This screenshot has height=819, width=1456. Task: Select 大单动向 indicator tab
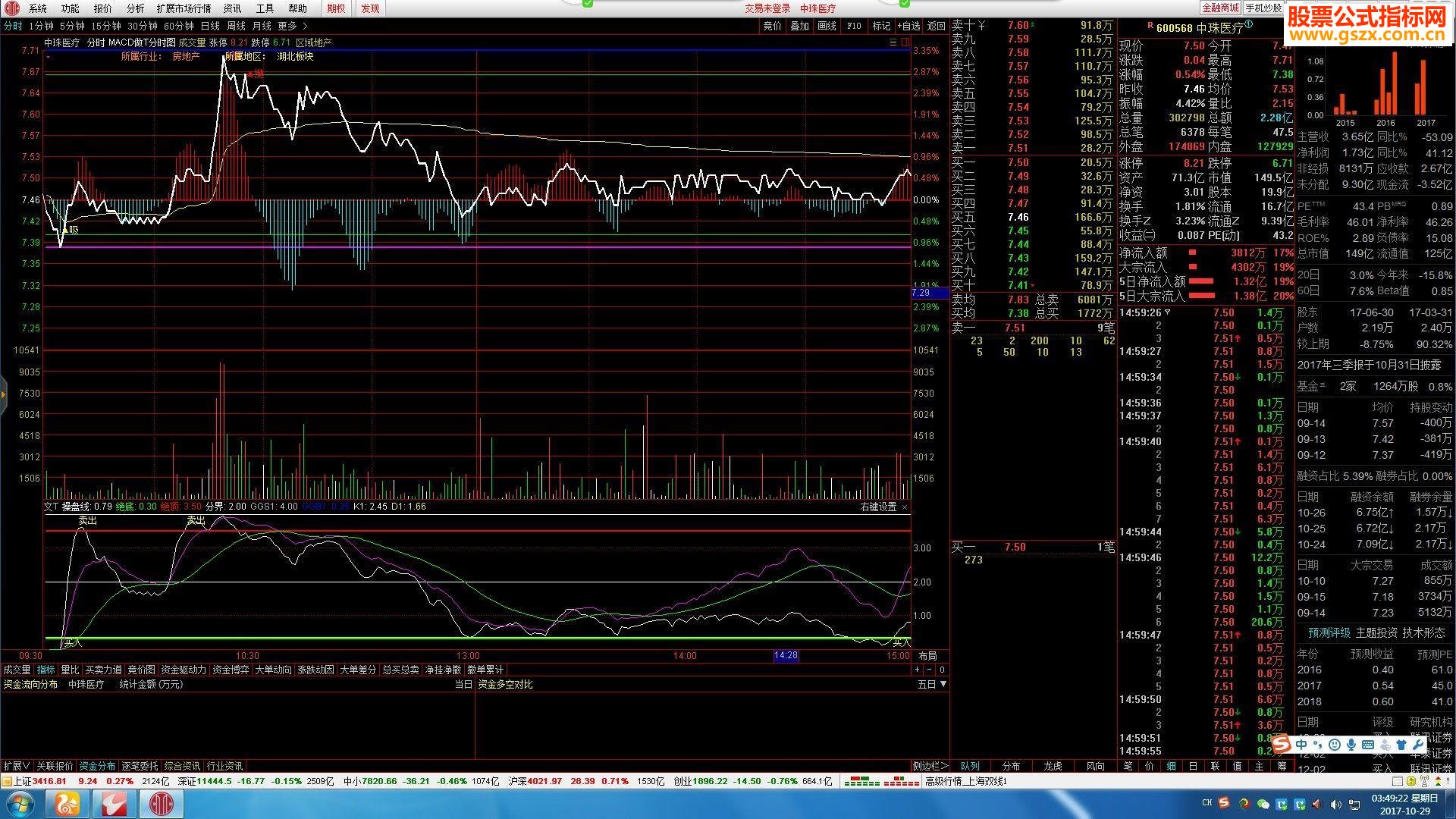click(273, 670)
